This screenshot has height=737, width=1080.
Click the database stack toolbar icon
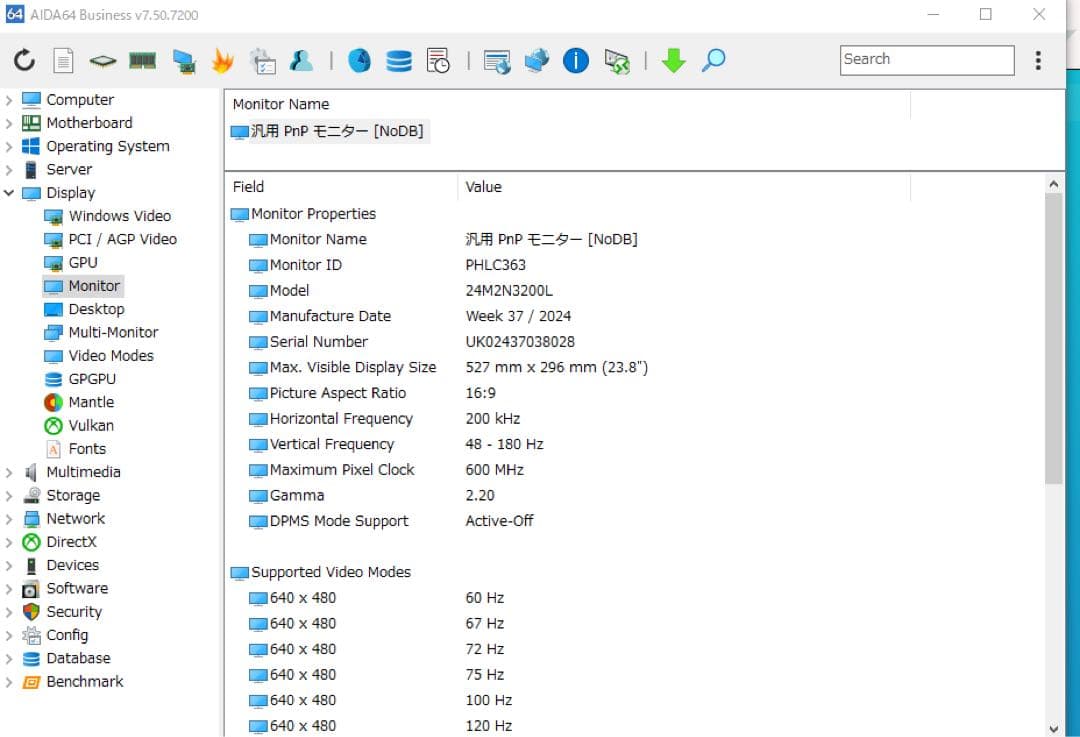tap(399, 60)
